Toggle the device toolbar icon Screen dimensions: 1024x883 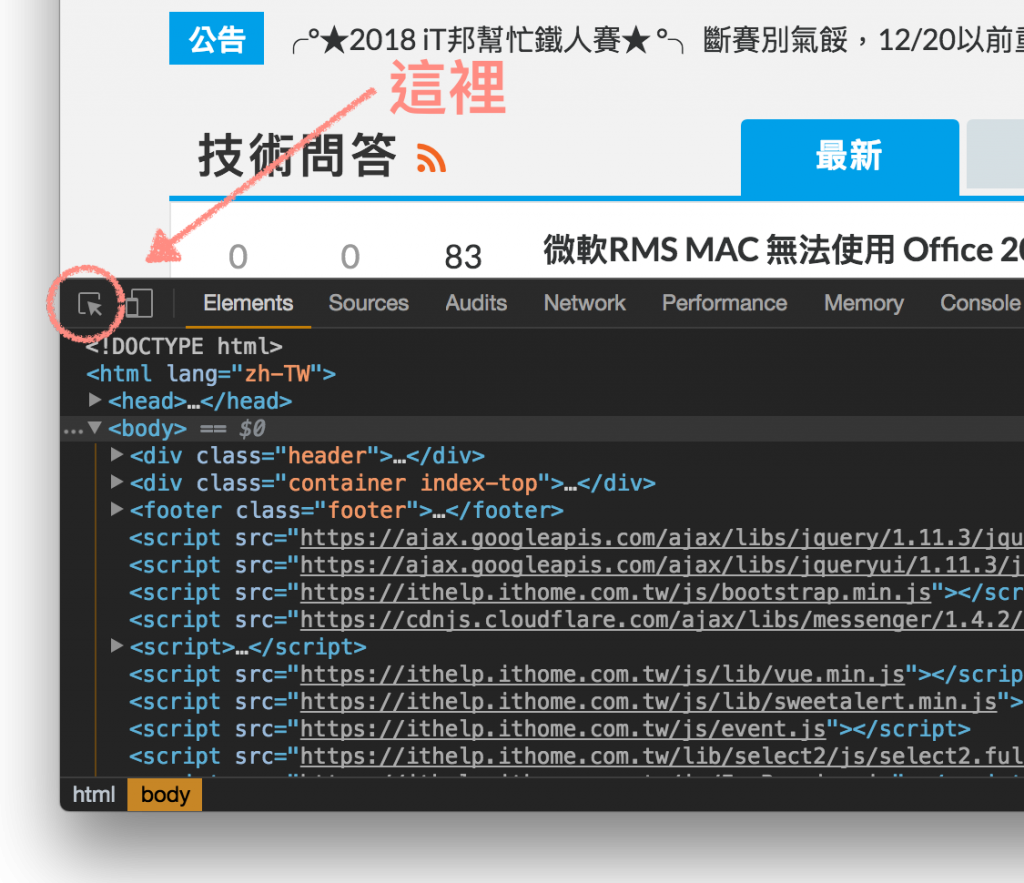click(x=138, y=304)
